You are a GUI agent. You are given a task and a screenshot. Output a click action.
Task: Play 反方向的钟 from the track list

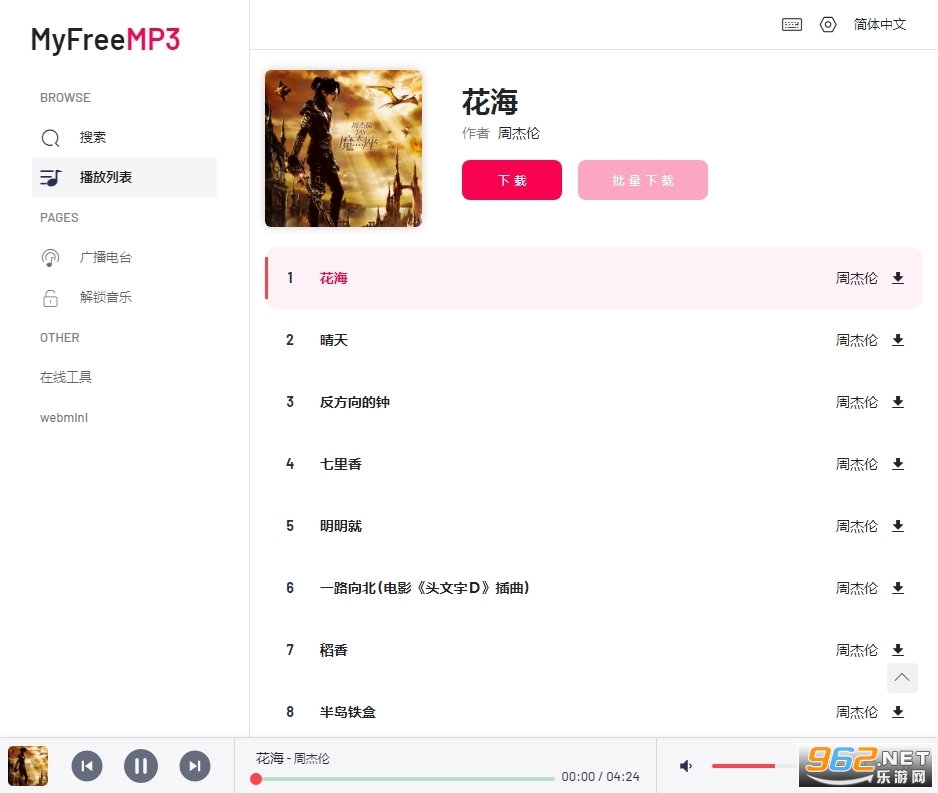coord(355,402)
